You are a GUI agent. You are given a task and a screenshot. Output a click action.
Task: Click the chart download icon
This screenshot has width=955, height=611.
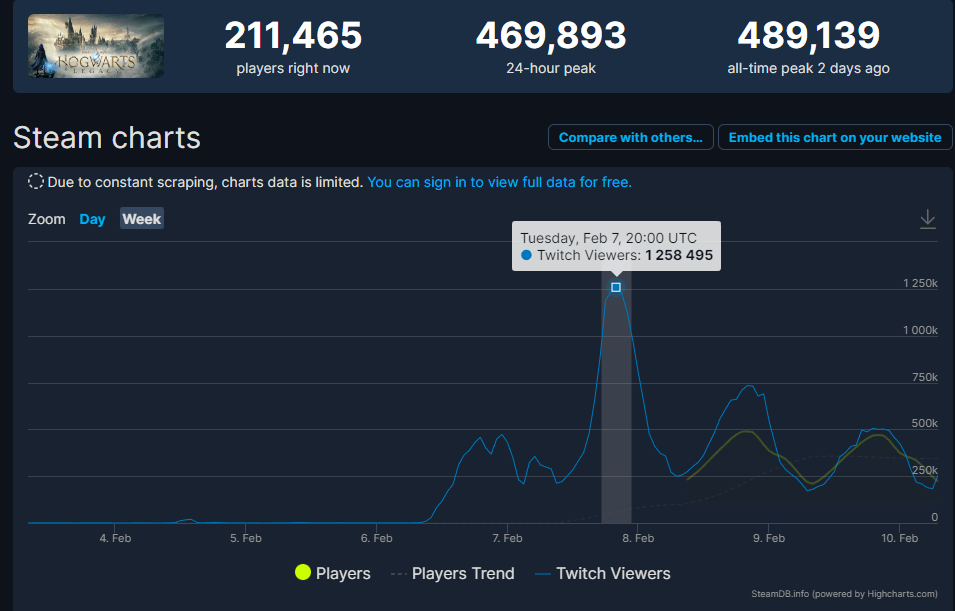tap(928, 219)
